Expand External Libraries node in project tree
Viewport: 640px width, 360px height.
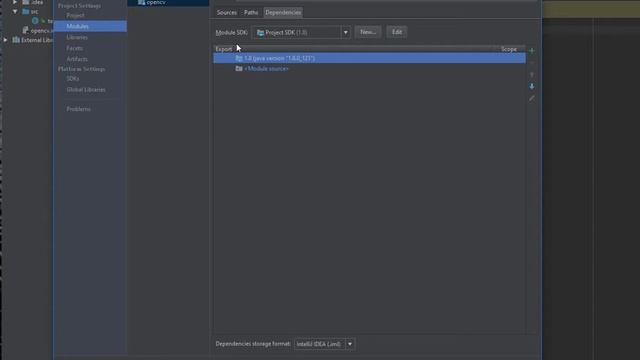5,40
